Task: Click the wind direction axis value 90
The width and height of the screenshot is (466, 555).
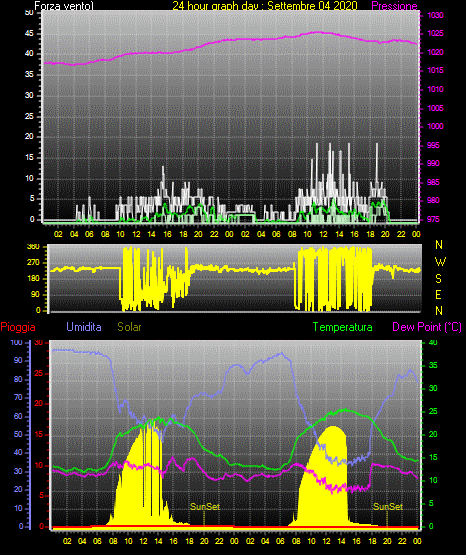Action: (35, 294)
